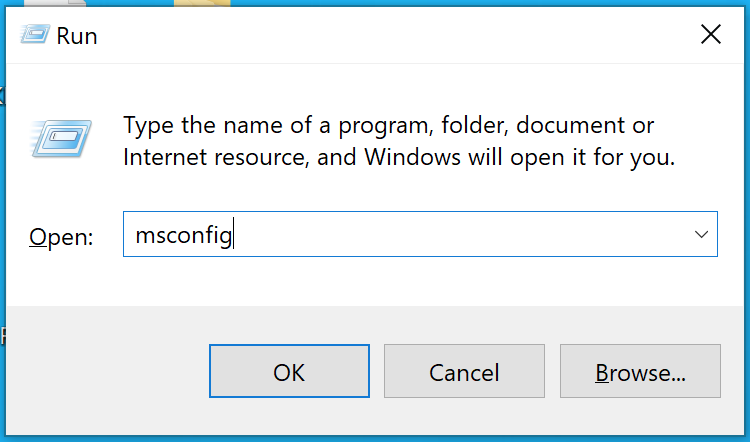Expand the Open combo box history arrow
This screenshot has width=750, height=442.
(x=701, y=234)
